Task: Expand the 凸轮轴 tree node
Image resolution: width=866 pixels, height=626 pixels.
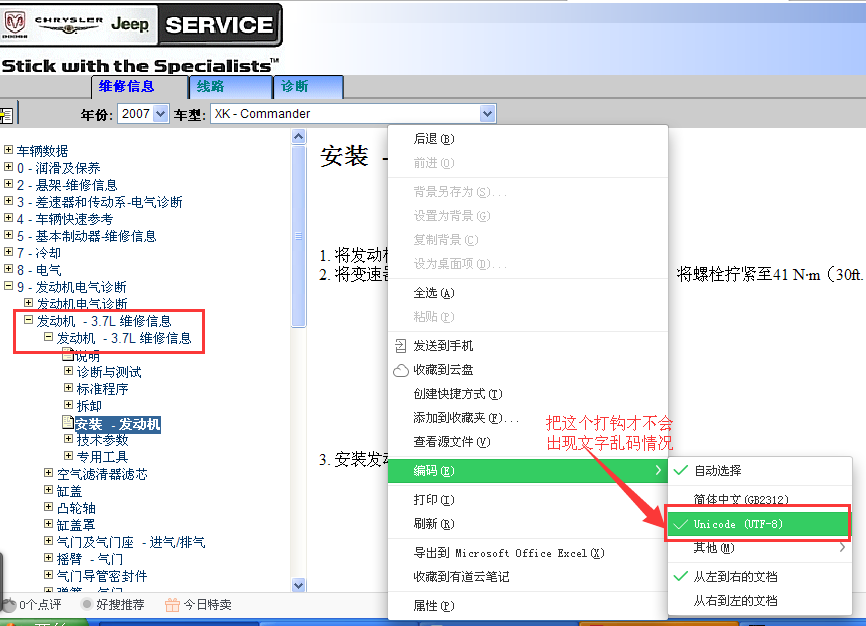Action: click(49, 506)
